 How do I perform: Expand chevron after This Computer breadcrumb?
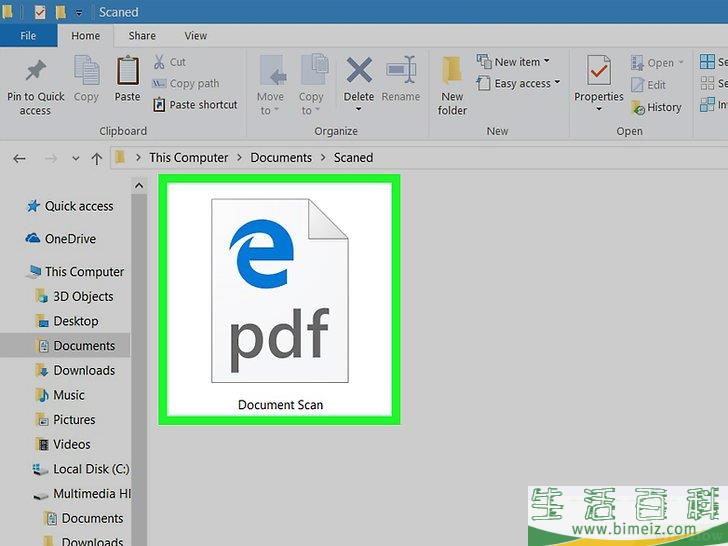(x=240, y=158)
